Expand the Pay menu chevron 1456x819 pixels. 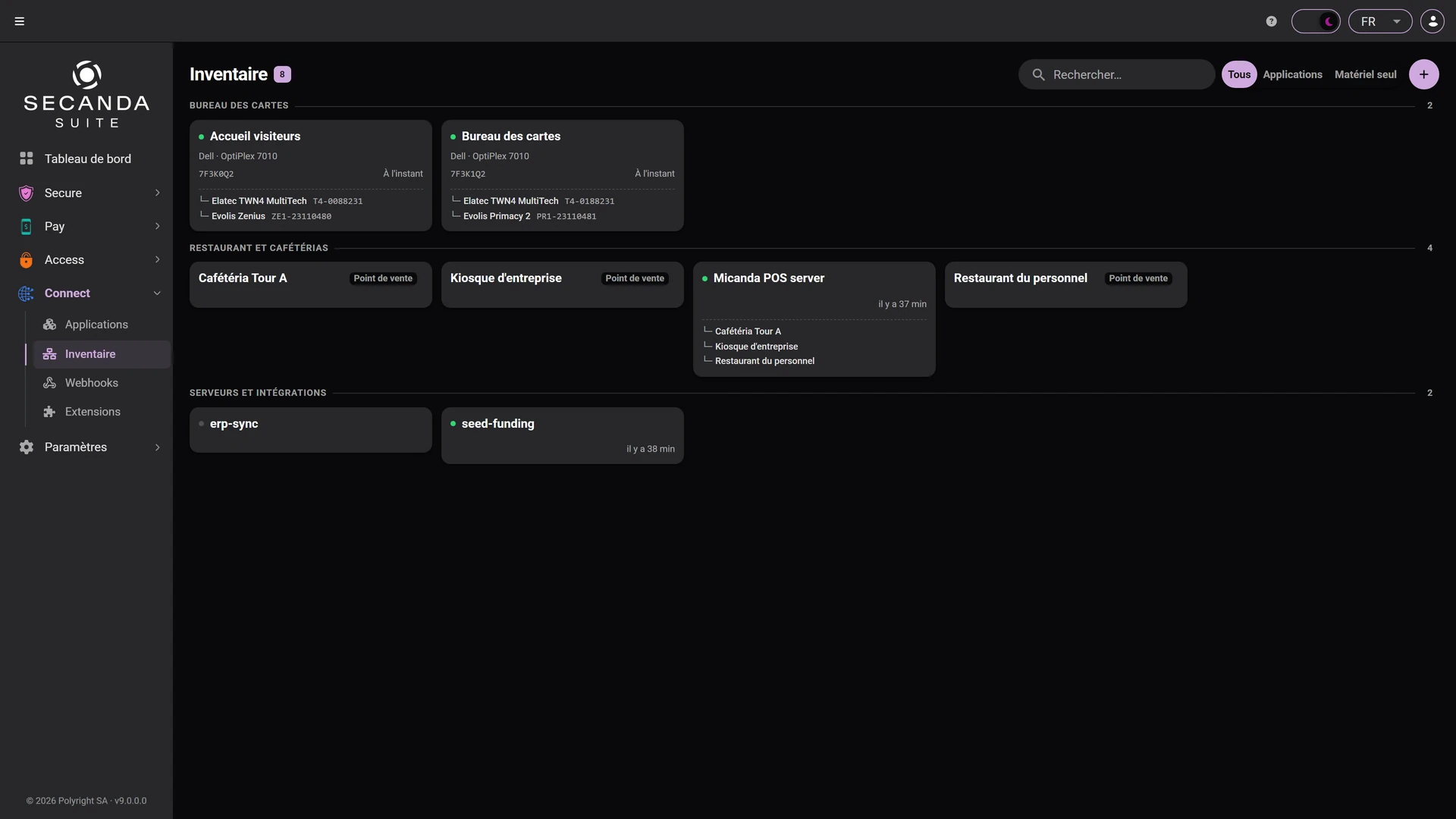point(157,226)
